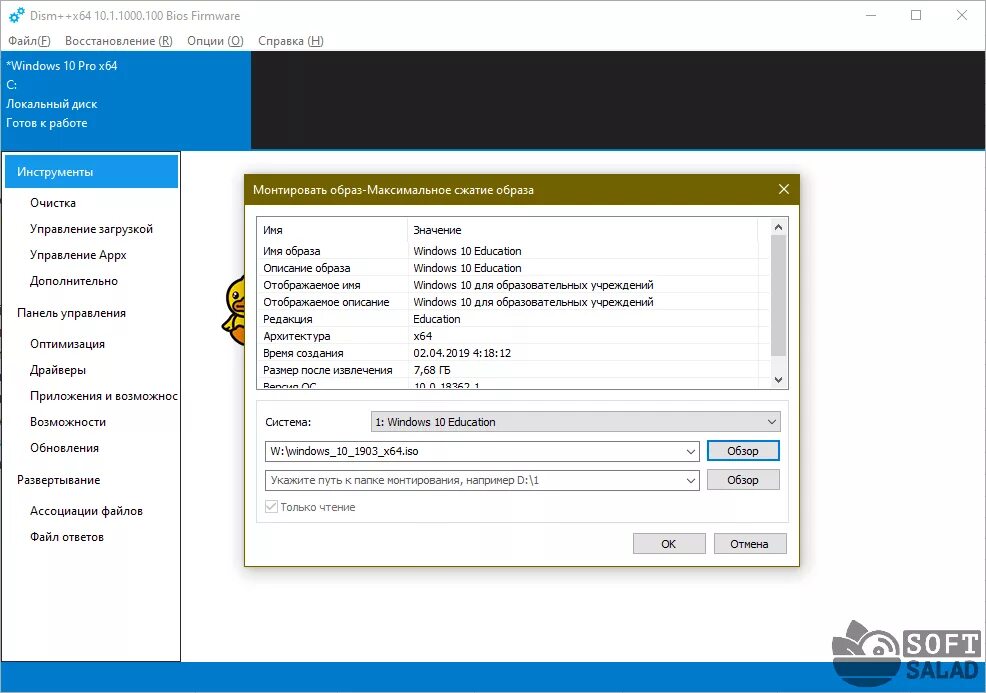Expand the Система dropdown
Screen dimensions: 986x693
[x=575, y=422]
